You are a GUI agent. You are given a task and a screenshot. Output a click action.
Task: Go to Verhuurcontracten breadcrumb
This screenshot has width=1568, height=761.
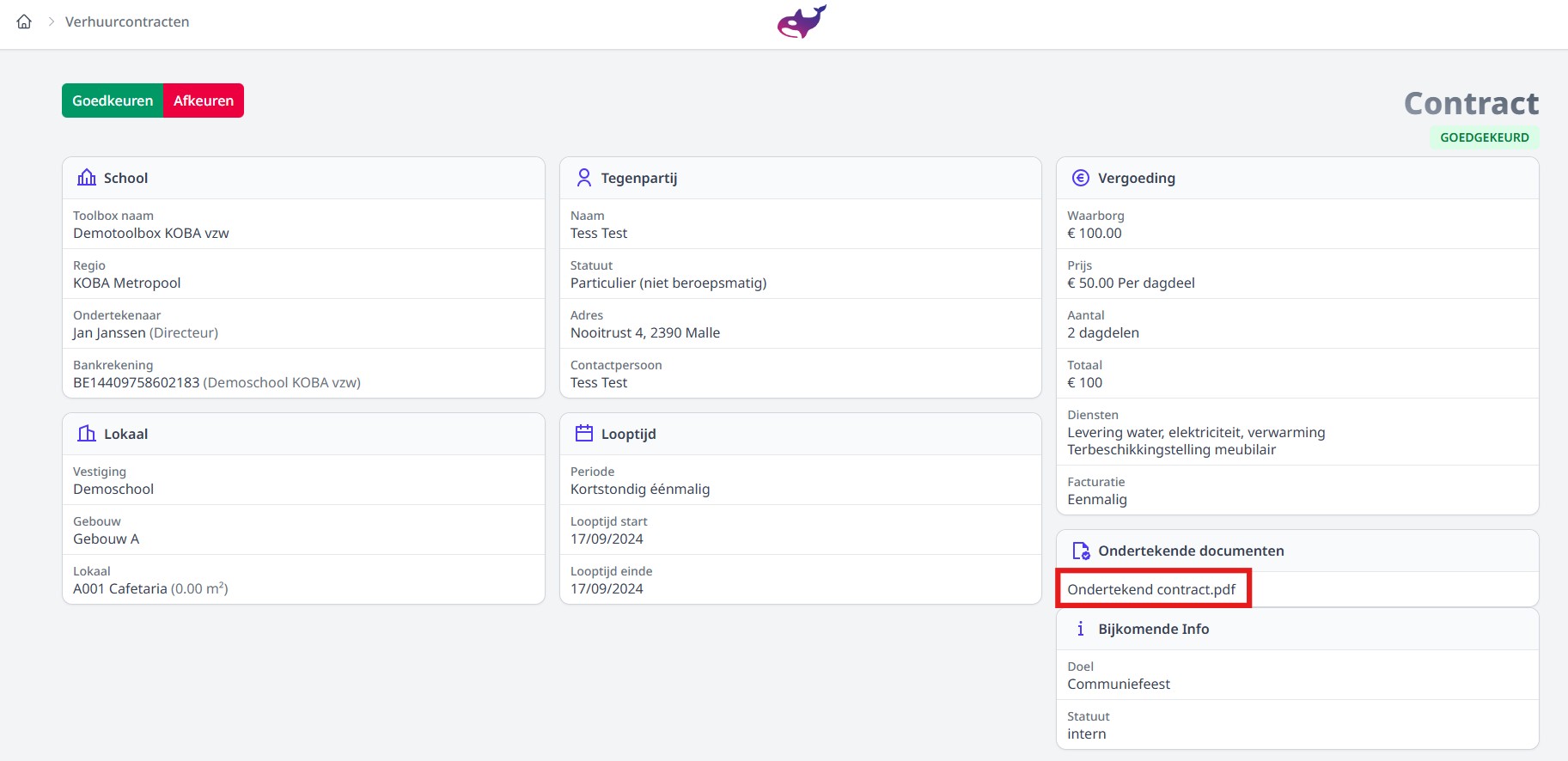127,21
